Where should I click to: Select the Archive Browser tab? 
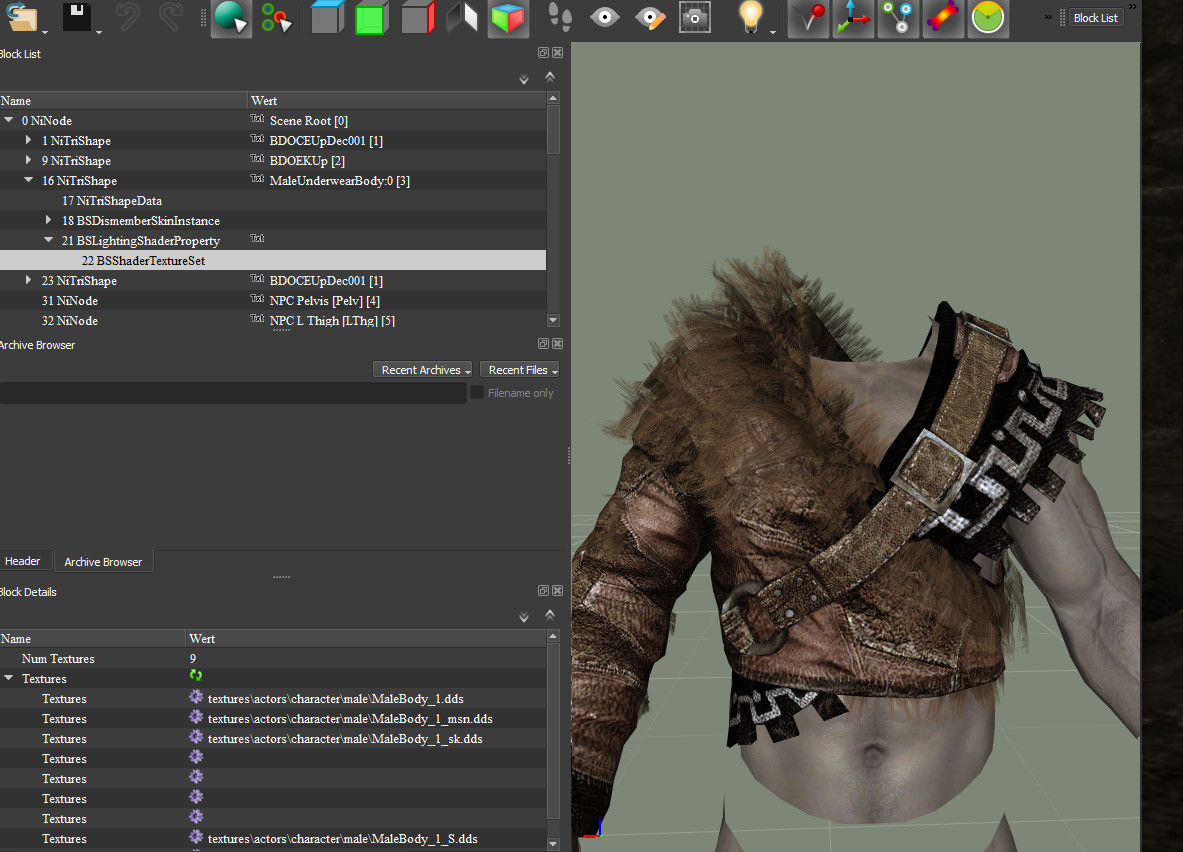coord(103,562)
